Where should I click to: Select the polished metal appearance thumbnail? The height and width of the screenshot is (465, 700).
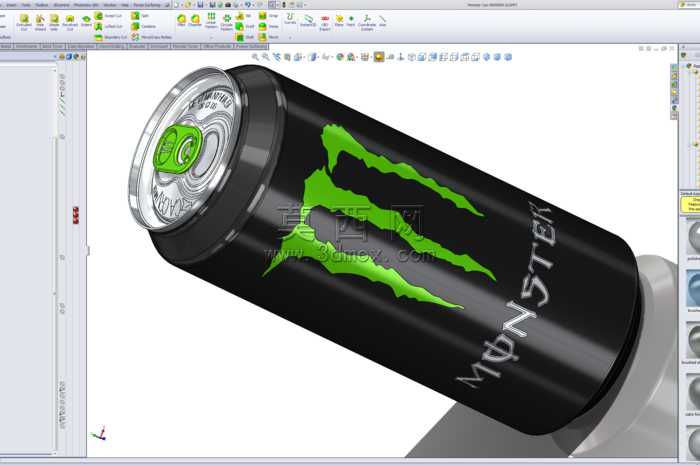(693, 237)
